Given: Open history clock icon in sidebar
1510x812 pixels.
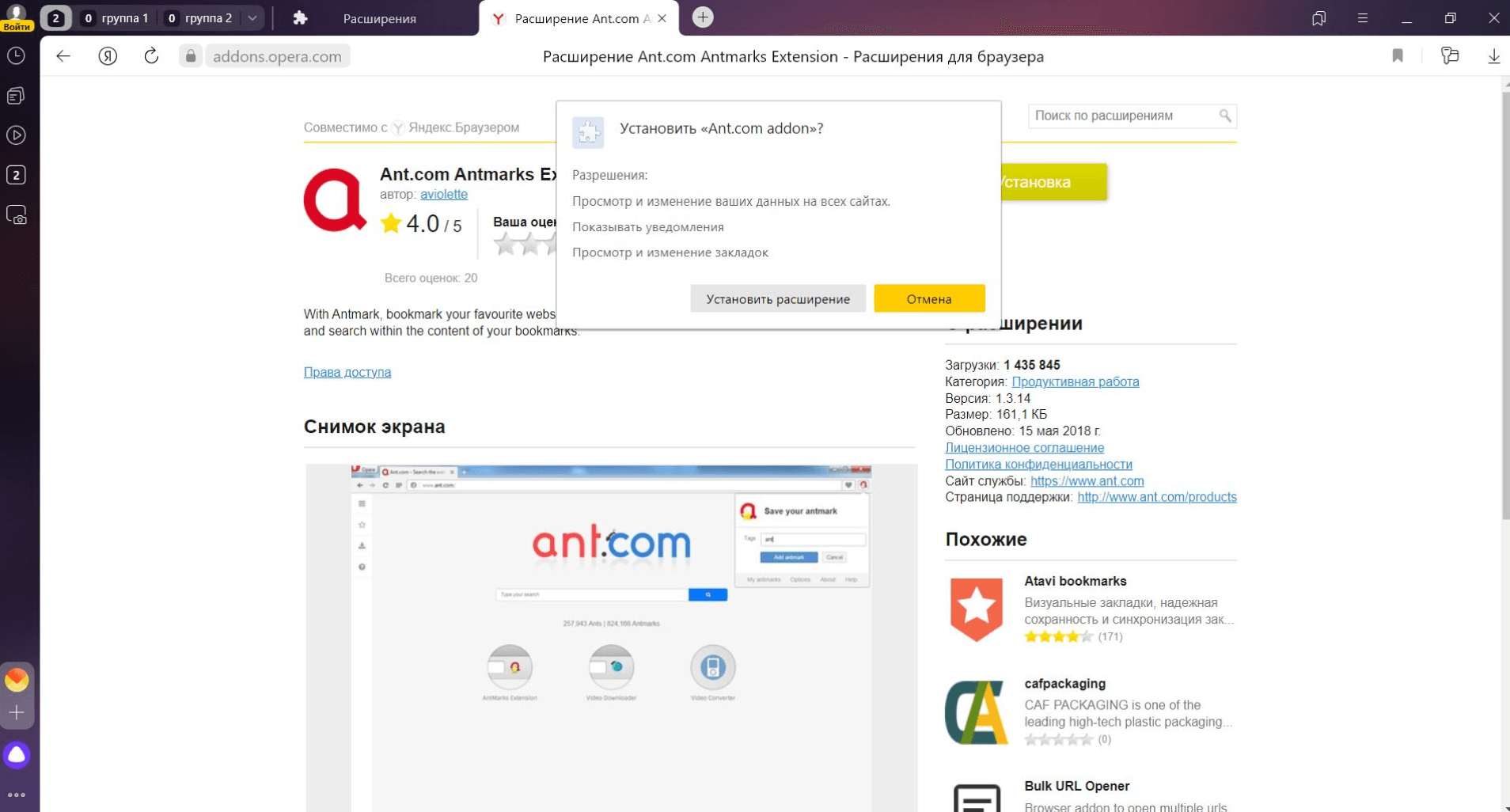Looking at the screenshot, I should [16, 56].
